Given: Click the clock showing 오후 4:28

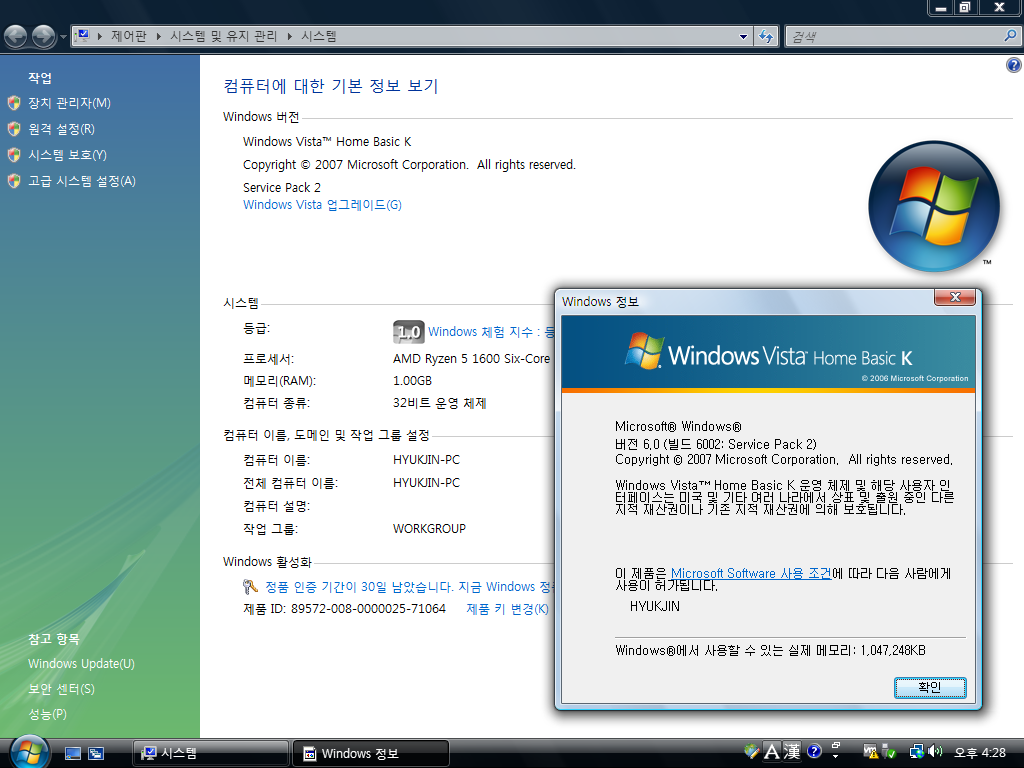Looking at the screenshot, I should click(980, 753).
